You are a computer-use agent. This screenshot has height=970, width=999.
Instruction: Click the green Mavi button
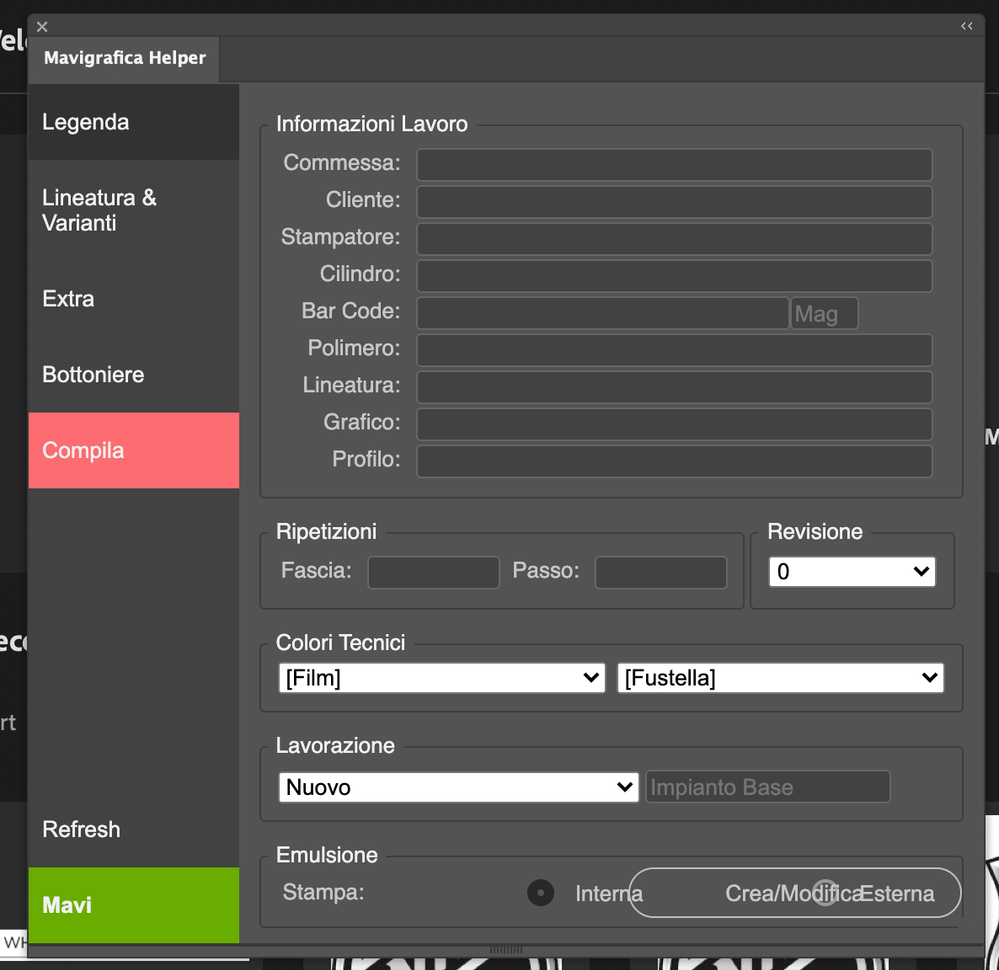click(64, 905)
